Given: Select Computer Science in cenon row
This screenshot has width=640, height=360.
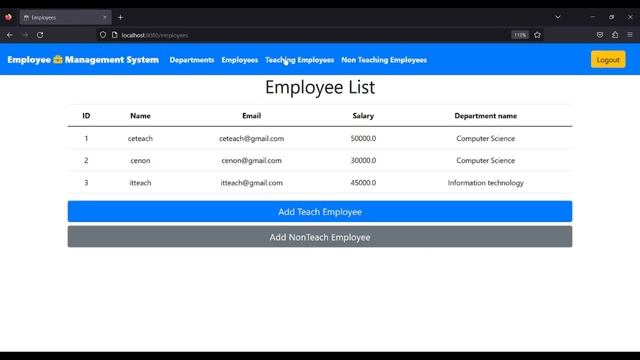Looking at the screenshot, I should coord(486,160).
